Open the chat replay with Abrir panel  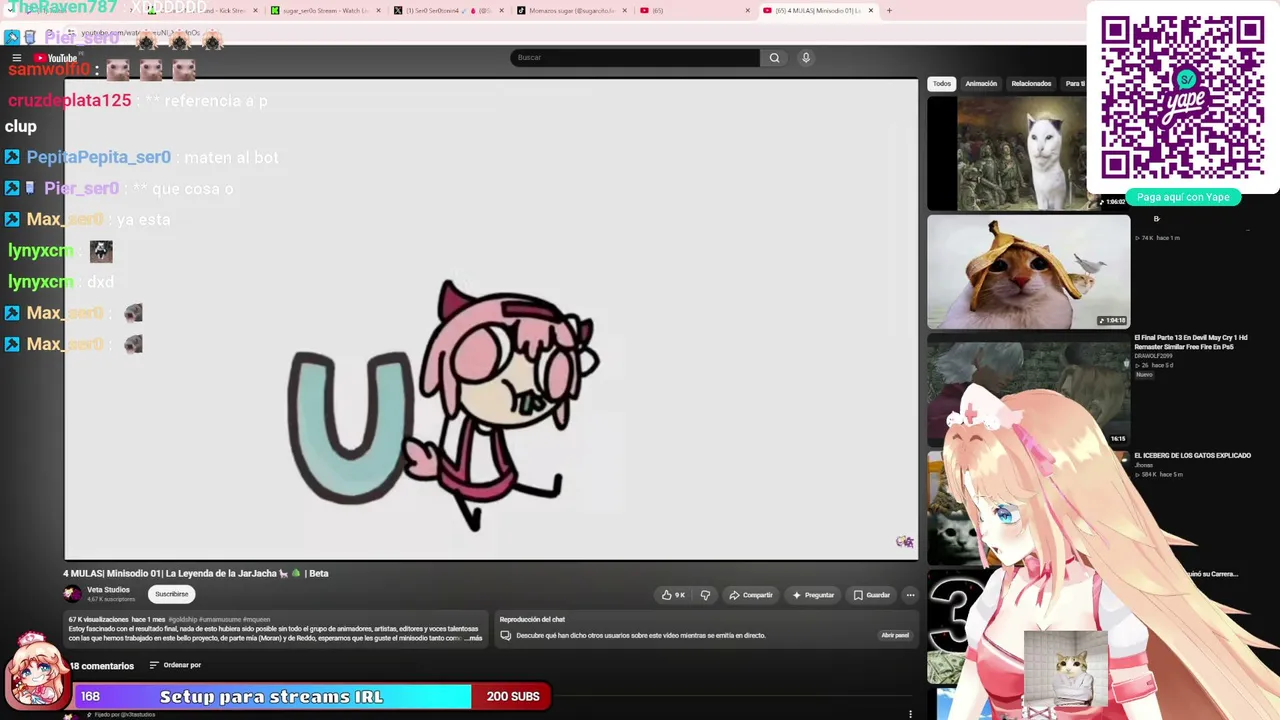pos(895,635)
